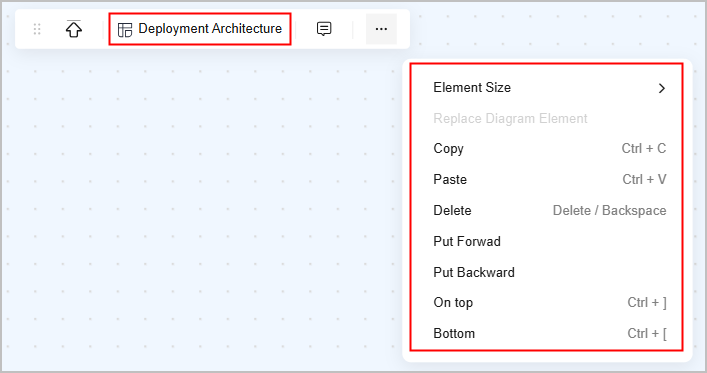The width and height of the screenshot is (707, 373).
Task: Open the comment speech bubble icon
Action: (324, 29)
